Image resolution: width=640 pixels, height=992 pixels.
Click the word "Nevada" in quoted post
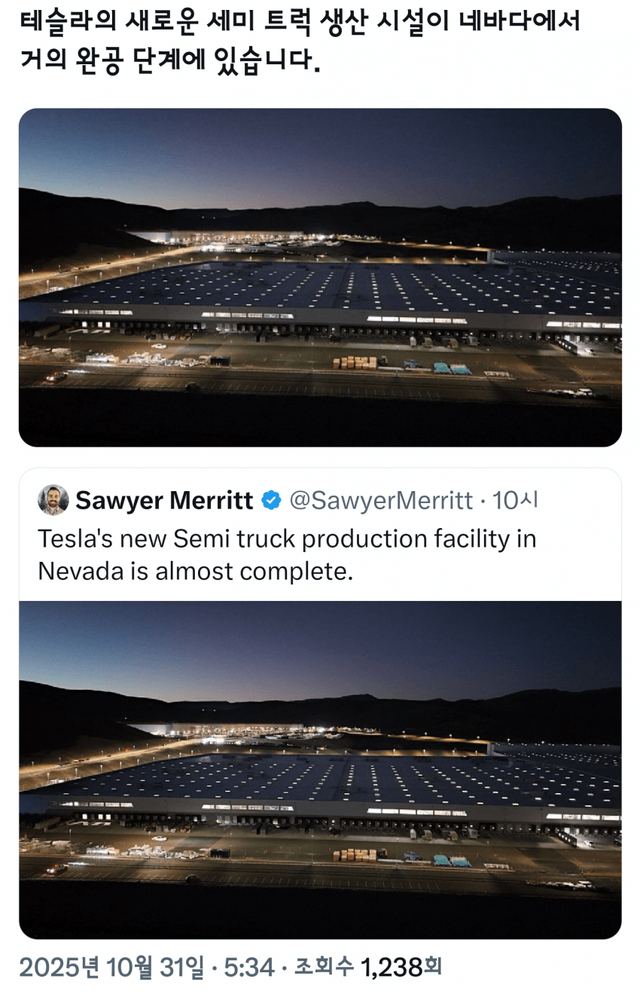[76, 572]
